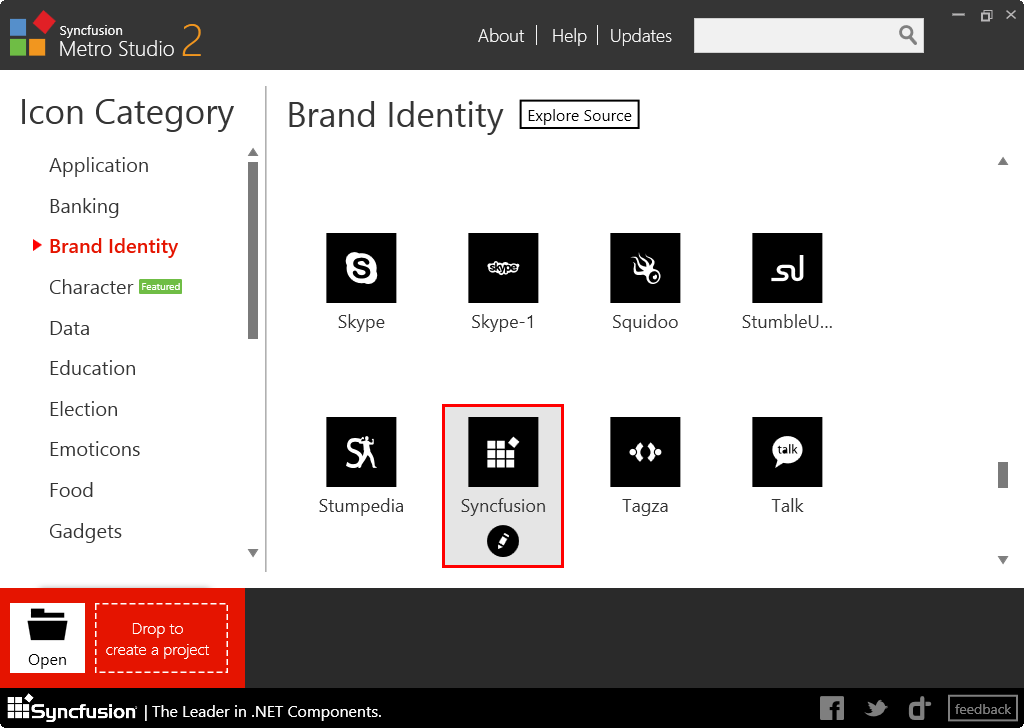Click the icon grid scroll-up arrow

coord(1003,161)
